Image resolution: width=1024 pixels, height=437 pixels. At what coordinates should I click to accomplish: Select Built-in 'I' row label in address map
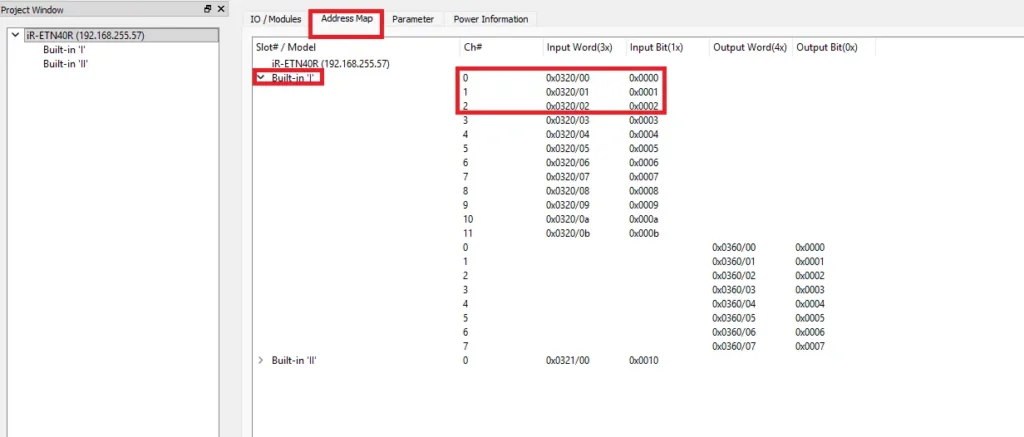294,78
